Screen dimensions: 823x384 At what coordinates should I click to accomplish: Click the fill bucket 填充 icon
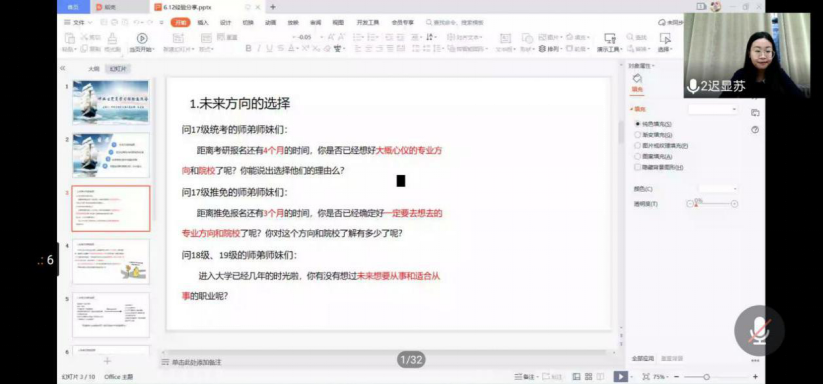[637, 79]
